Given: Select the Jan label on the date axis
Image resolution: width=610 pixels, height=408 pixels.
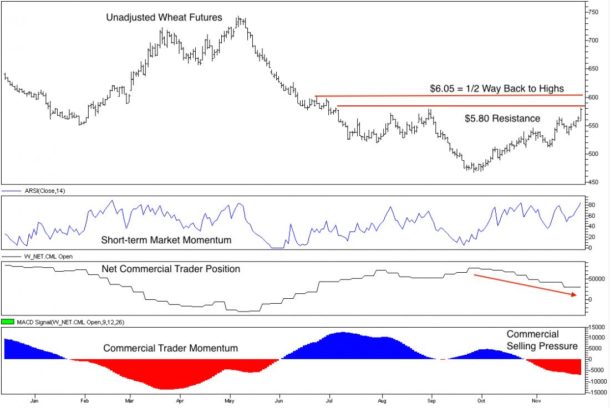Looking at the screenshot, I should (x=36, y=398).
